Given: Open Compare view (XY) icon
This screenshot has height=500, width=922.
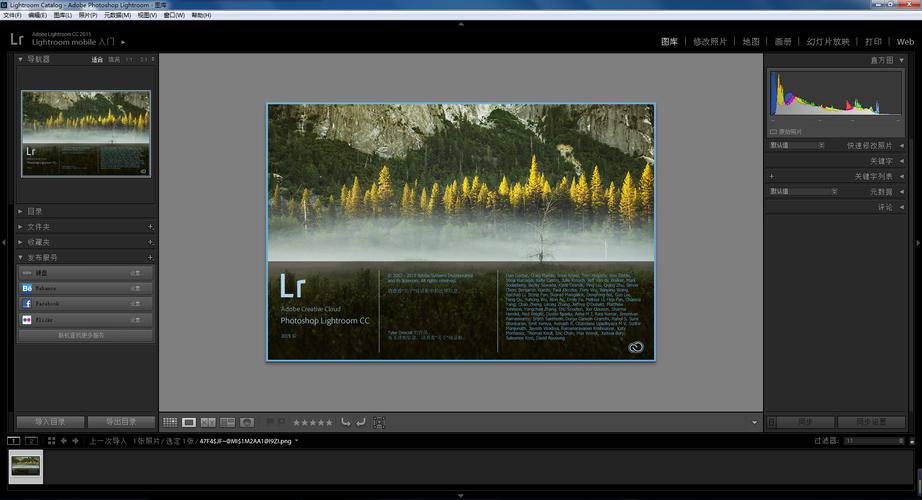Looking at the screenshot, I should 208,423.
